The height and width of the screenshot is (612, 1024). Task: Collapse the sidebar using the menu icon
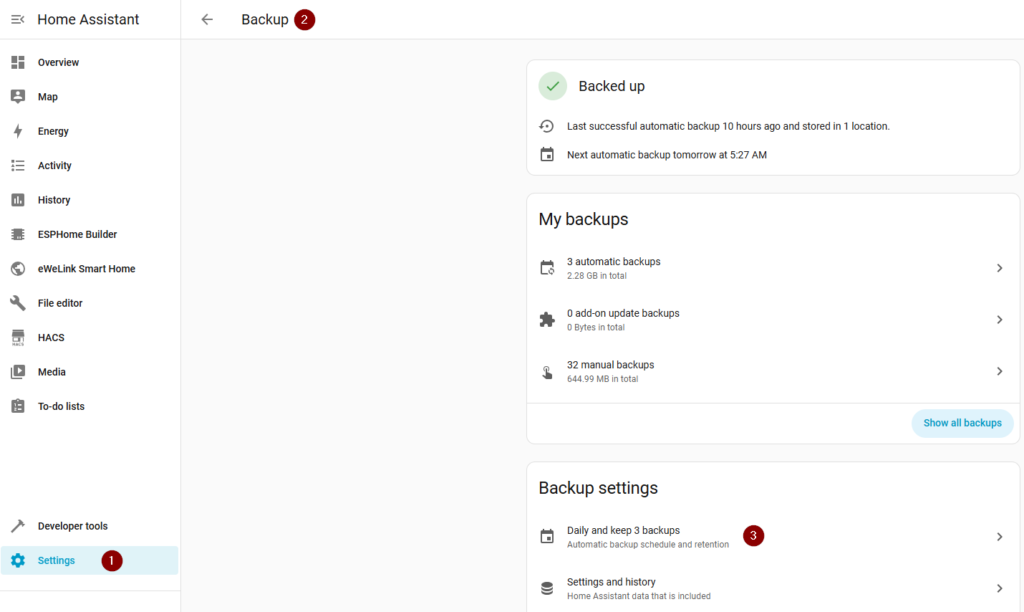point(18,19)
